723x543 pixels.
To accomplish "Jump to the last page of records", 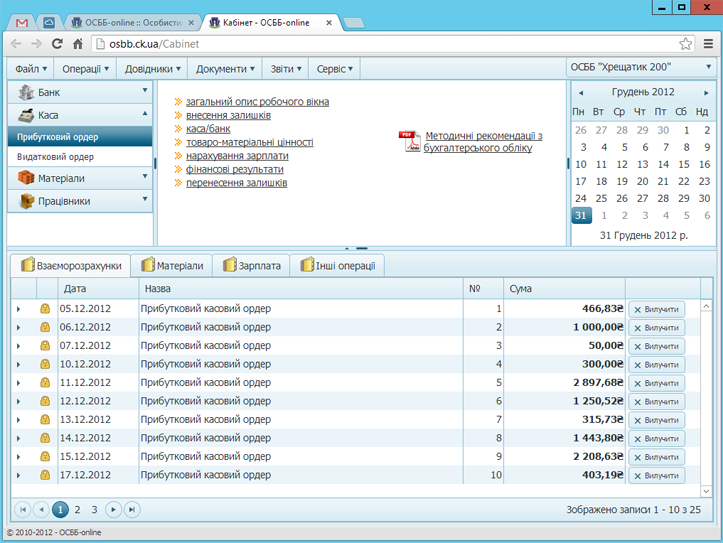I will pyautogui.click(x=132, y=509).
